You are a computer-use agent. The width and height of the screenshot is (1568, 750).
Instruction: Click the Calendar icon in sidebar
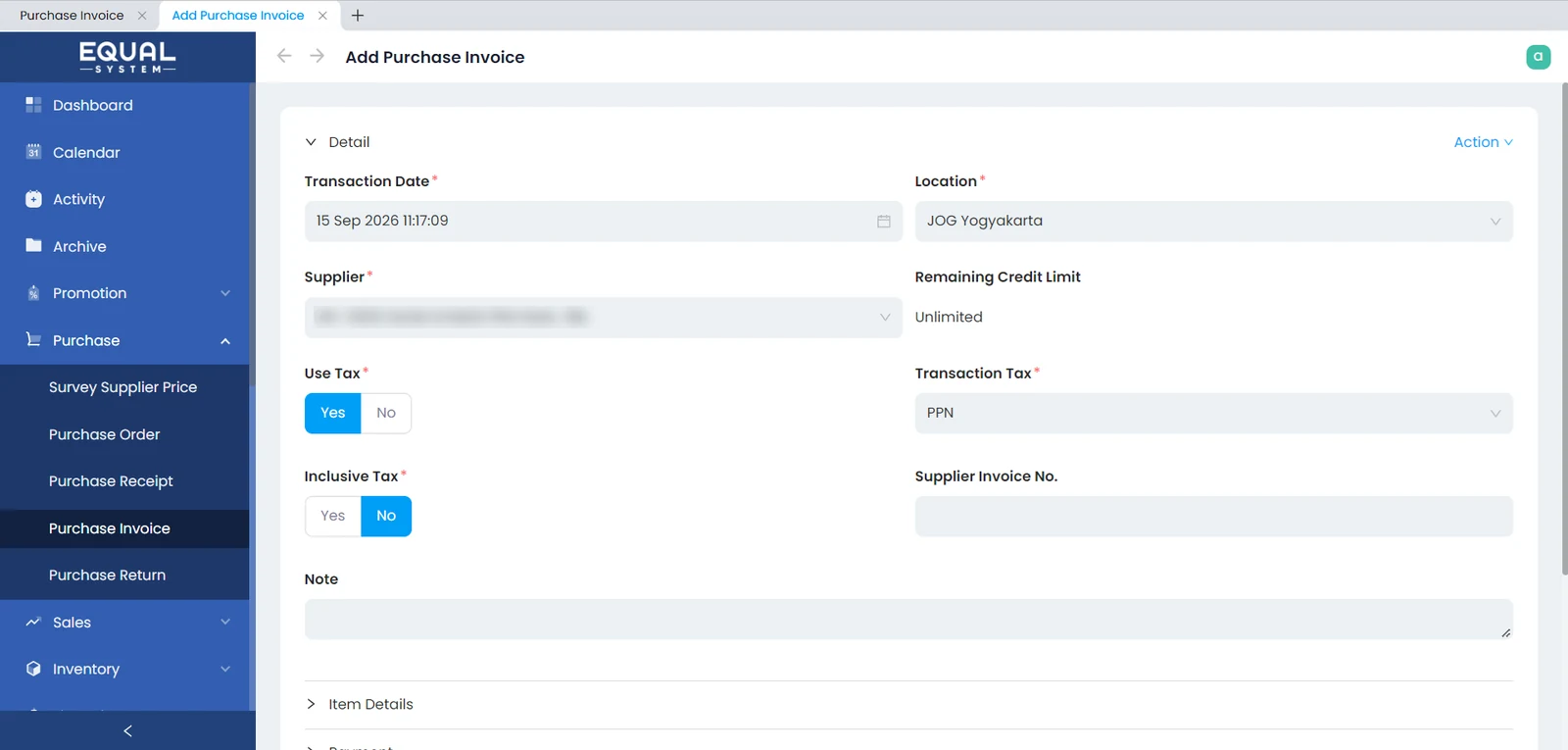pos(33,152)
